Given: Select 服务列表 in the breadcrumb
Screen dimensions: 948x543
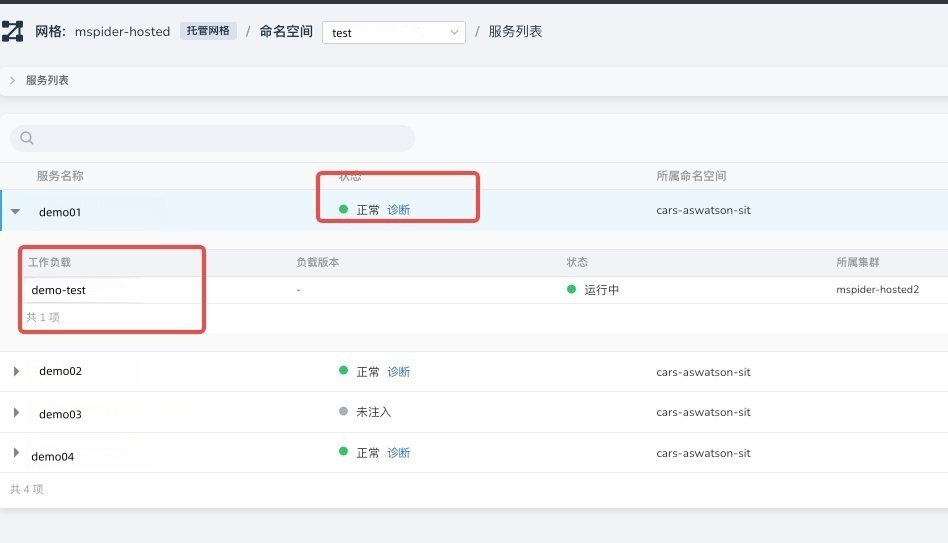Looking at the screenshot, I should point(515,32).
